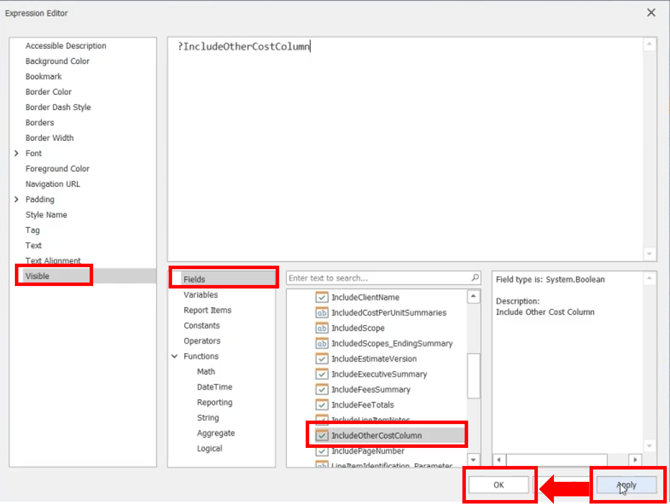Image resolution: width=670 pixels, height=504 pixels.
Task: Select the Background Color property
Action: pyautogui.click(x=57, y=61)
